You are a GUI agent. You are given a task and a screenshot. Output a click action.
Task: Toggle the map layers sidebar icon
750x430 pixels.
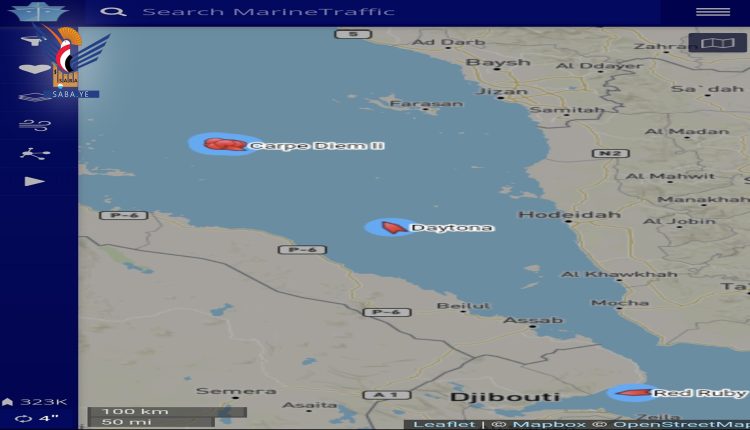pyautogui.click(x=35, y=97)
